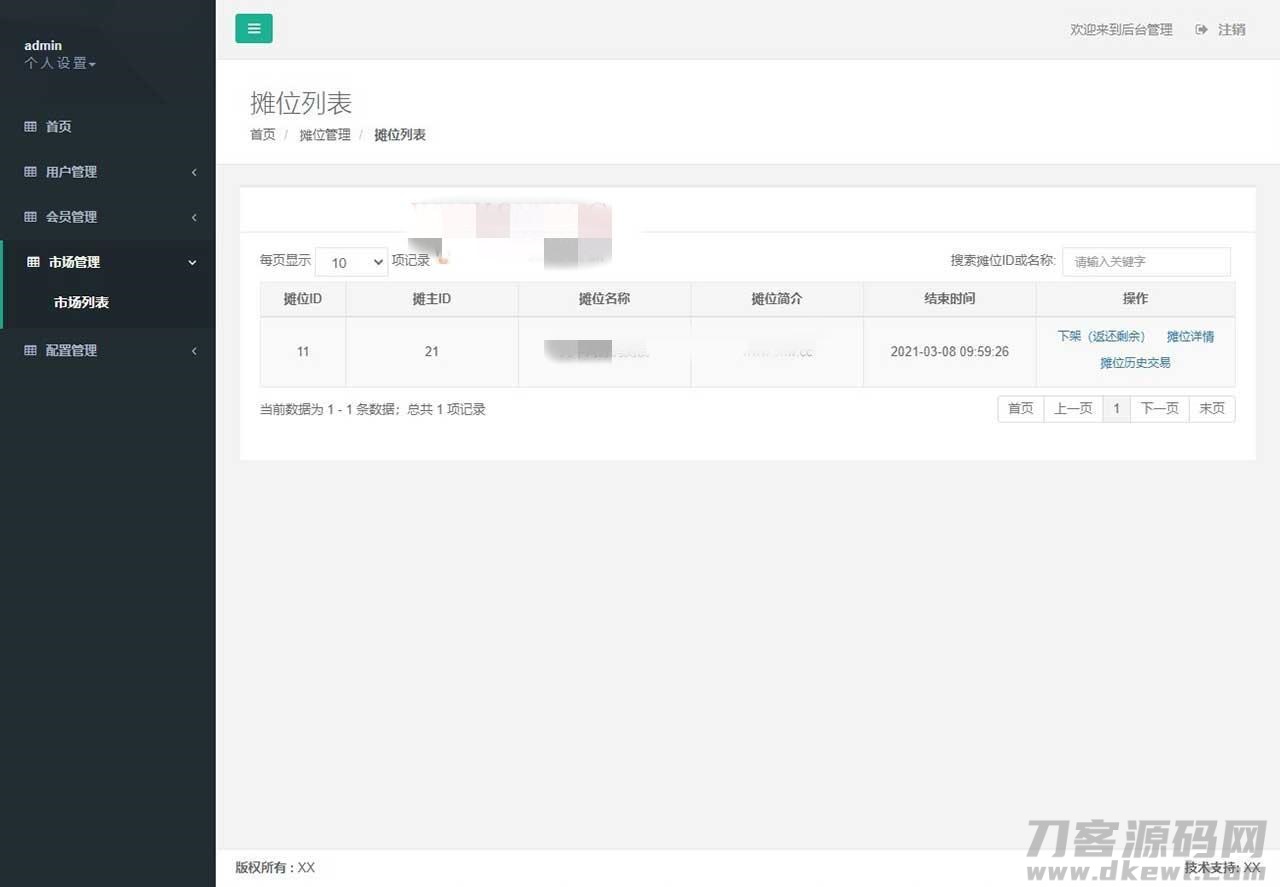Viewport: 1280px width, 887px height.
Task: Focus the 请输入关键字 search field
Action: click(x=1146, y=262)
